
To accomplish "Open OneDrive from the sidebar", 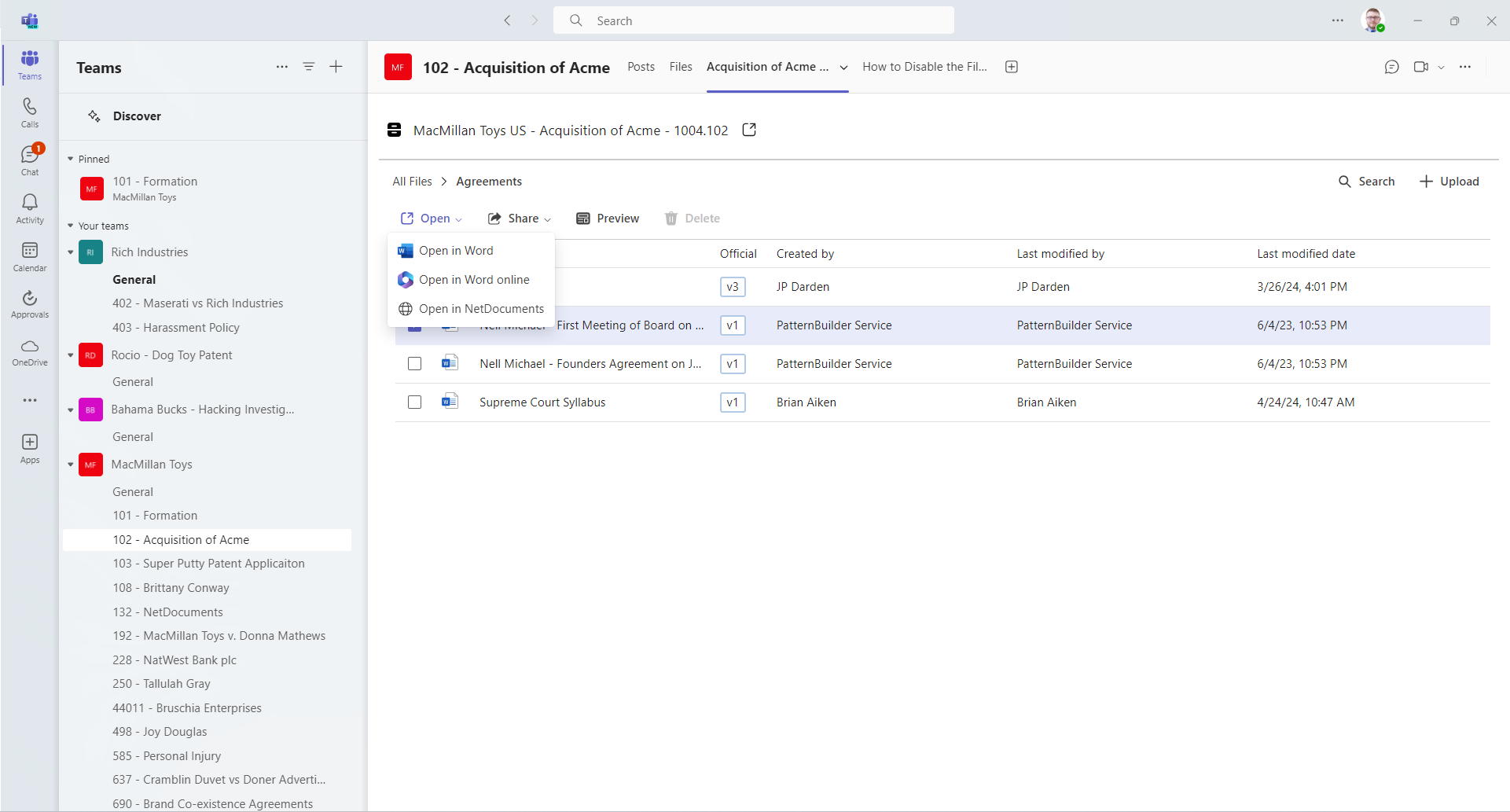I will tap(29, 351).
